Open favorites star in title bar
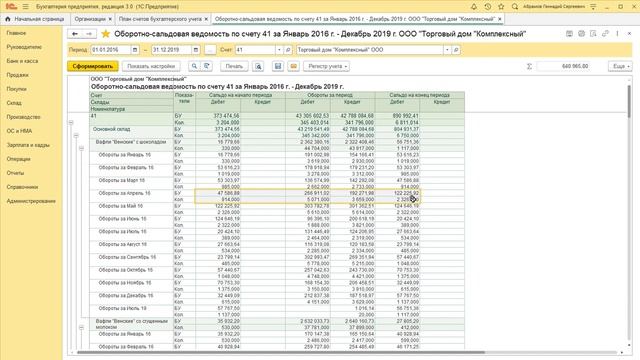Viewport: 640px width, 360px height. 501,7
